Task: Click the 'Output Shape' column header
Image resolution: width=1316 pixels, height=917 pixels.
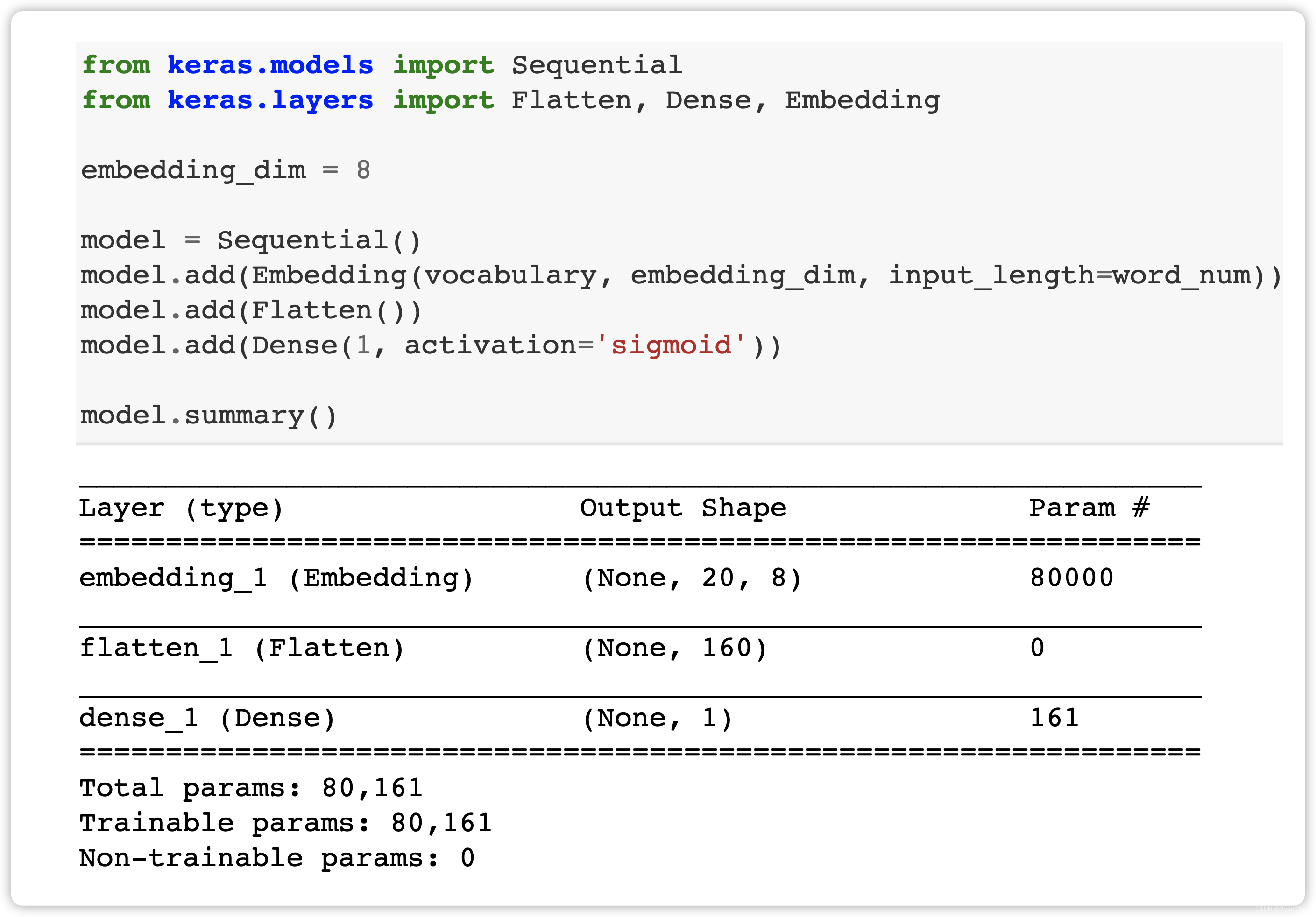Action: 683,508
